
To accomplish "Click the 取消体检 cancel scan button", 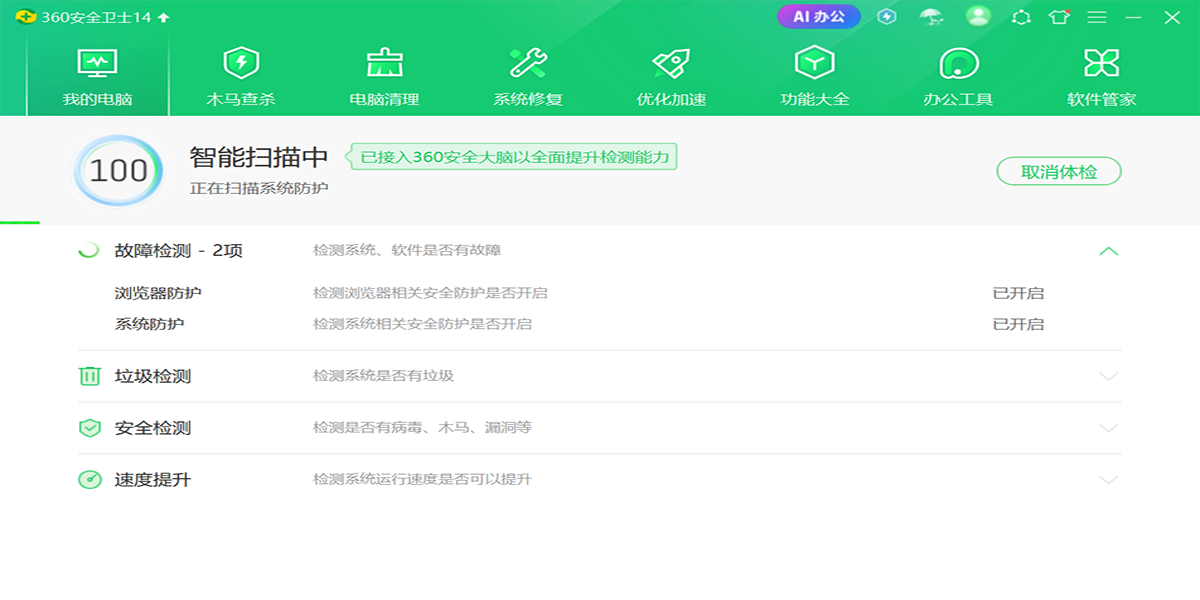I will (x=1059, y=172).
